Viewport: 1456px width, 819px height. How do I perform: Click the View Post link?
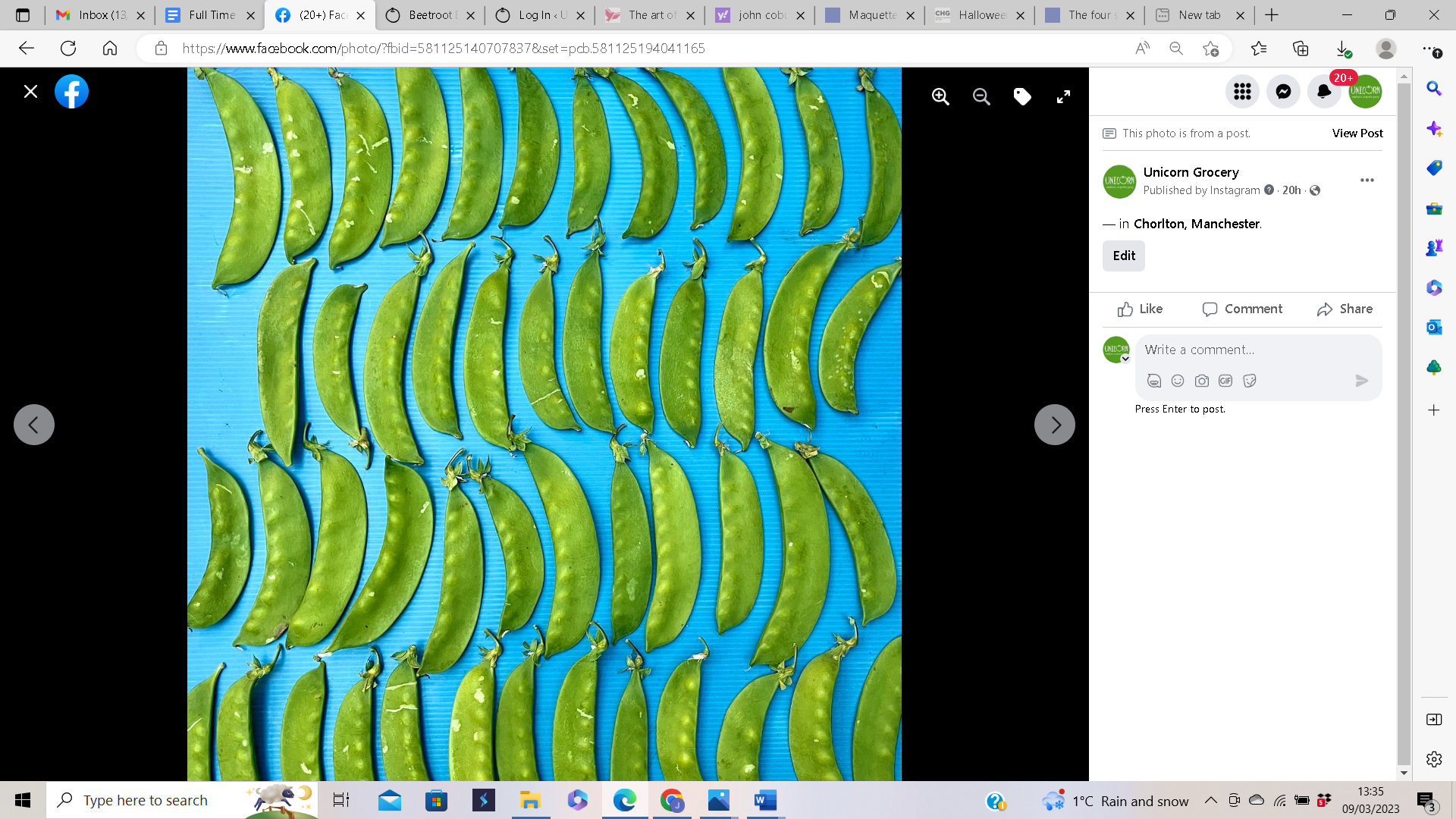coord(1357,133)
